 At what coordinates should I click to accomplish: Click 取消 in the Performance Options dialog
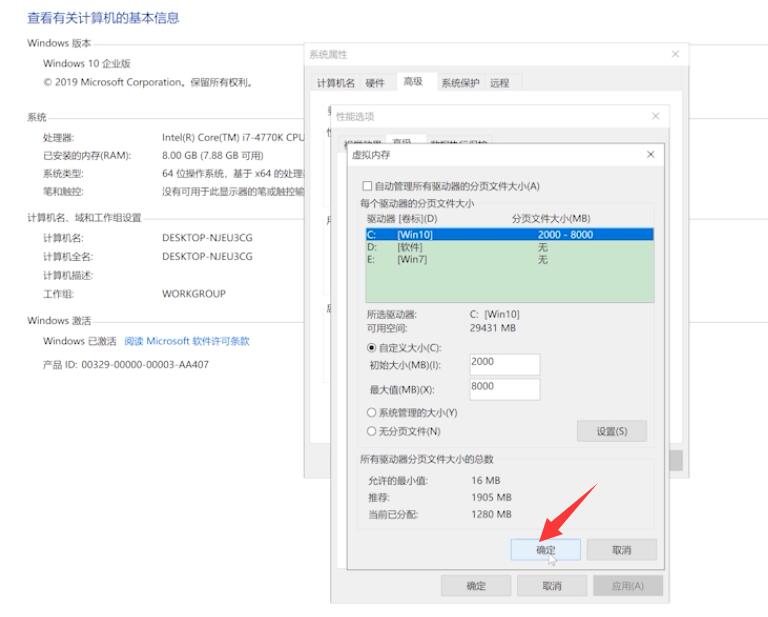tap(552, 586)
